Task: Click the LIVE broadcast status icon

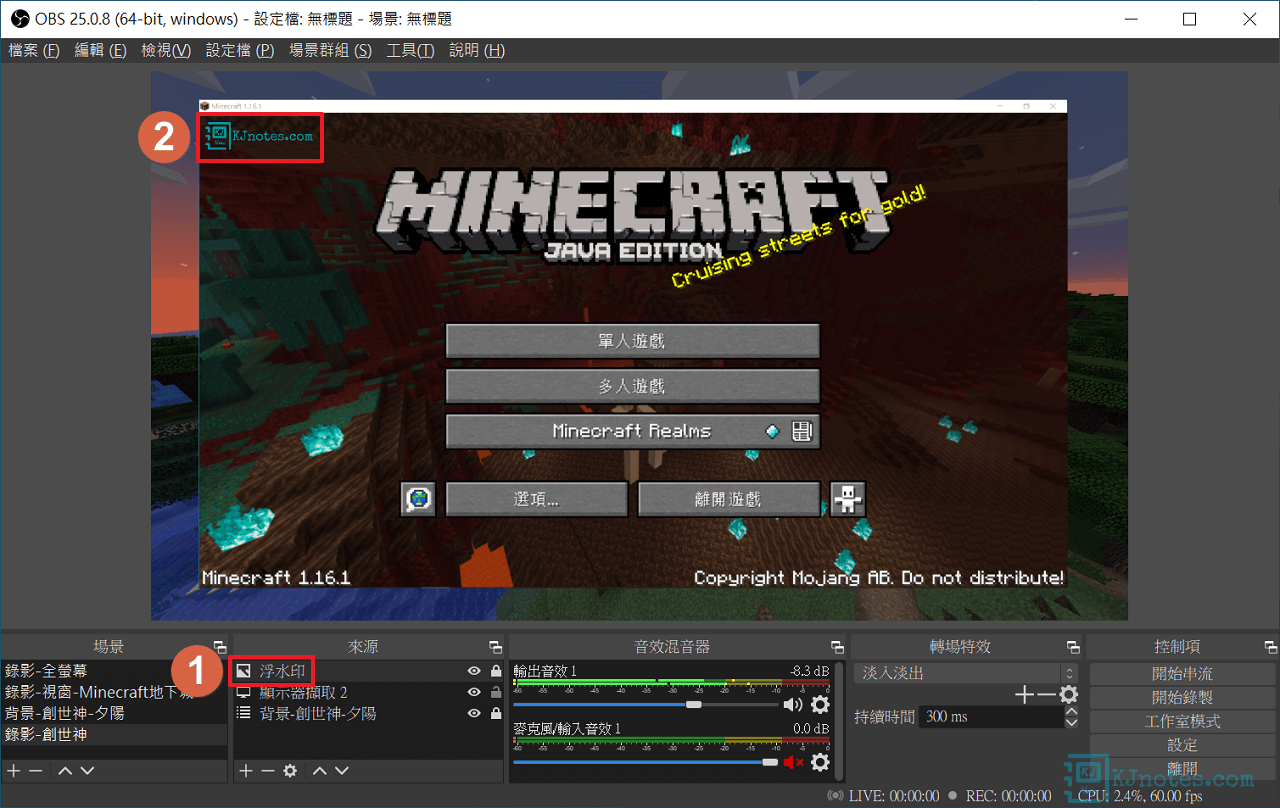Action: (835, 796)
